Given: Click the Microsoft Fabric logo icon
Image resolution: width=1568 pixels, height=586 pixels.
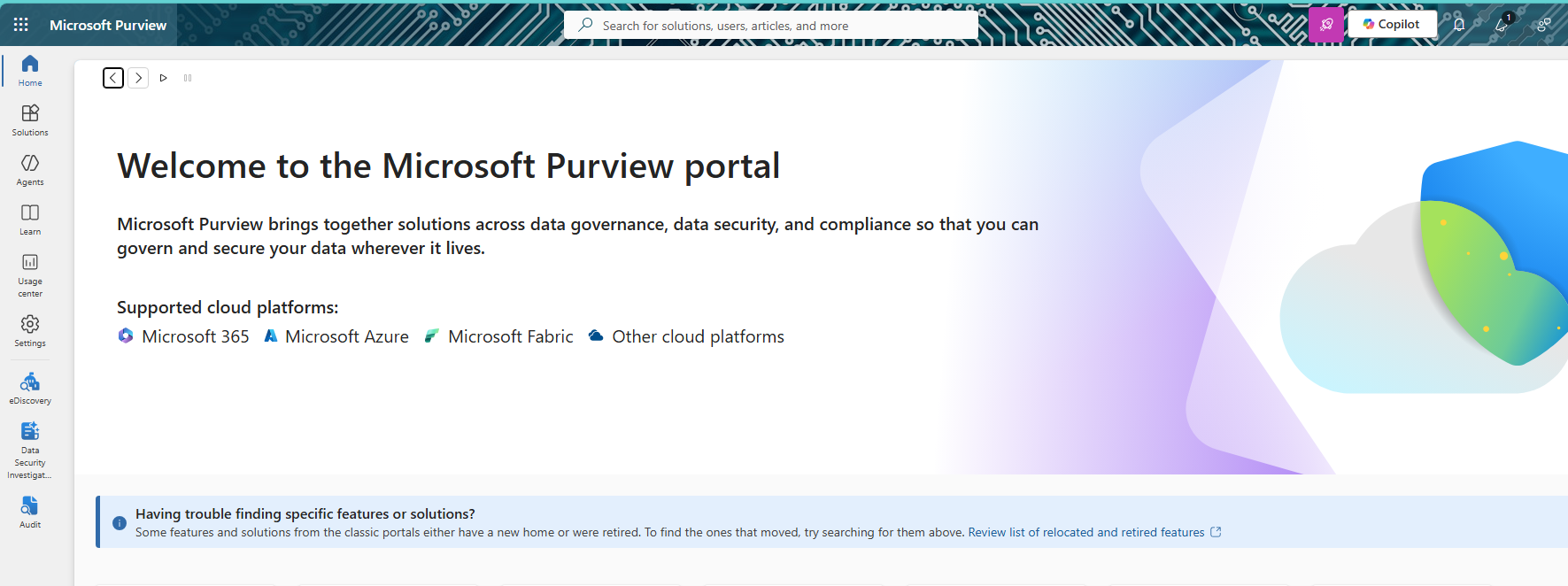Looking at the screenshot, I should (431, 335).
